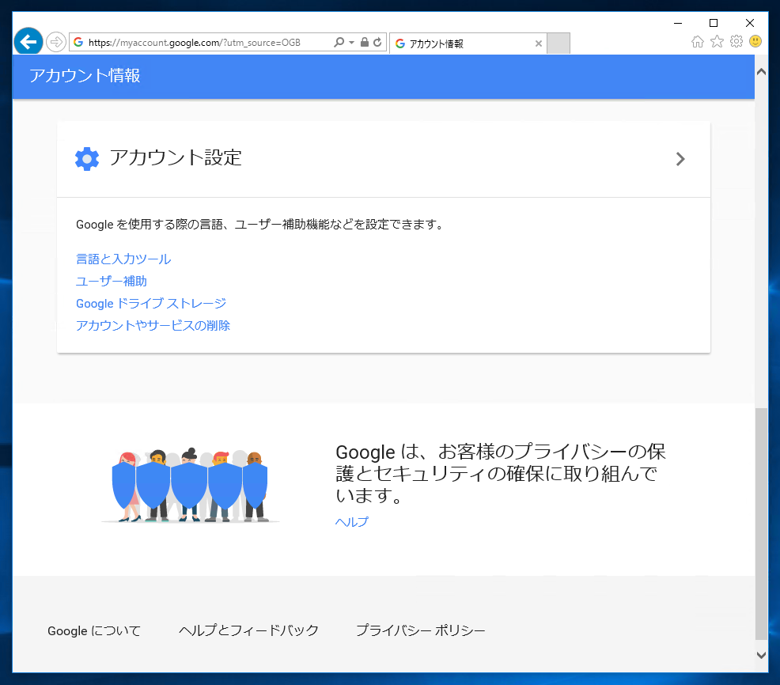The width and height of the screenshot is (780, 685).
Task: Refresh the page with reload icon
Action: pos(378,42)
